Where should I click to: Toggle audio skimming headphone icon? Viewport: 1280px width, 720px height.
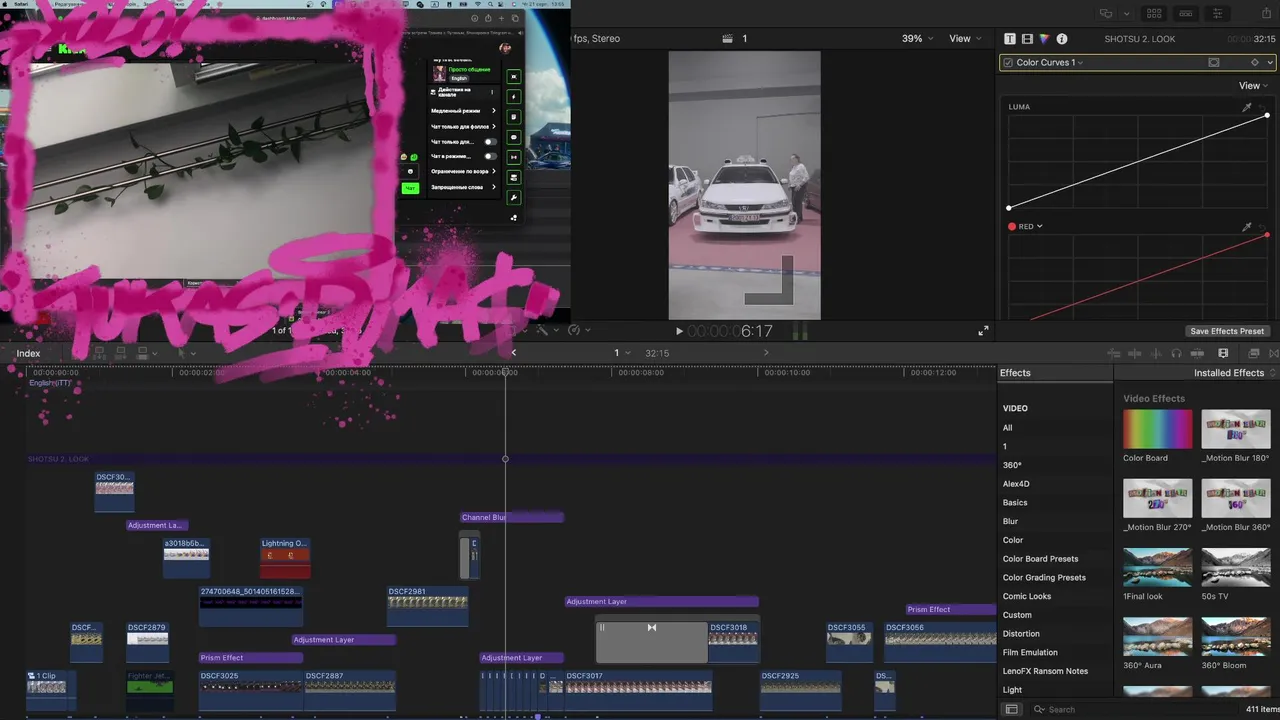tap(1176, 353)
